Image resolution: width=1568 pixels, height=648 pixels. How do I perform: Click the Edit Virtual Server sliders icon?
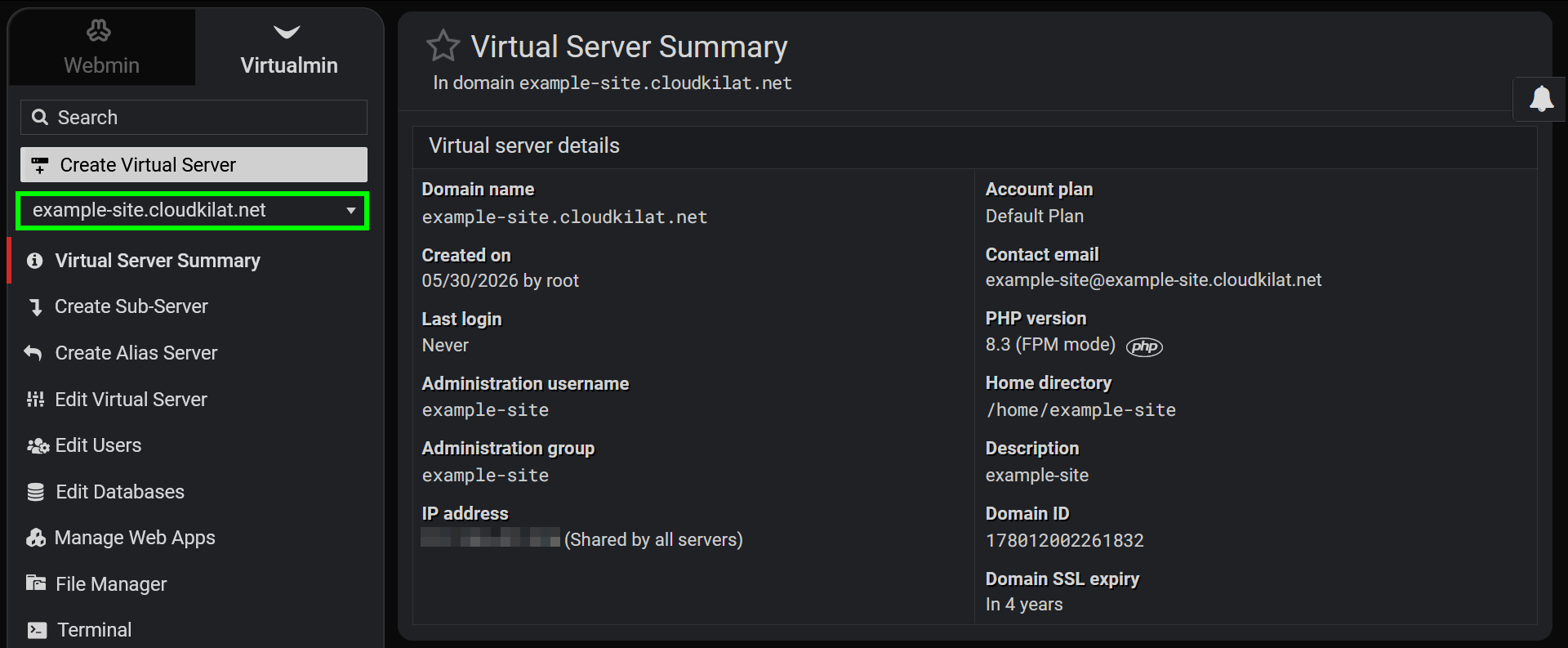35,400
